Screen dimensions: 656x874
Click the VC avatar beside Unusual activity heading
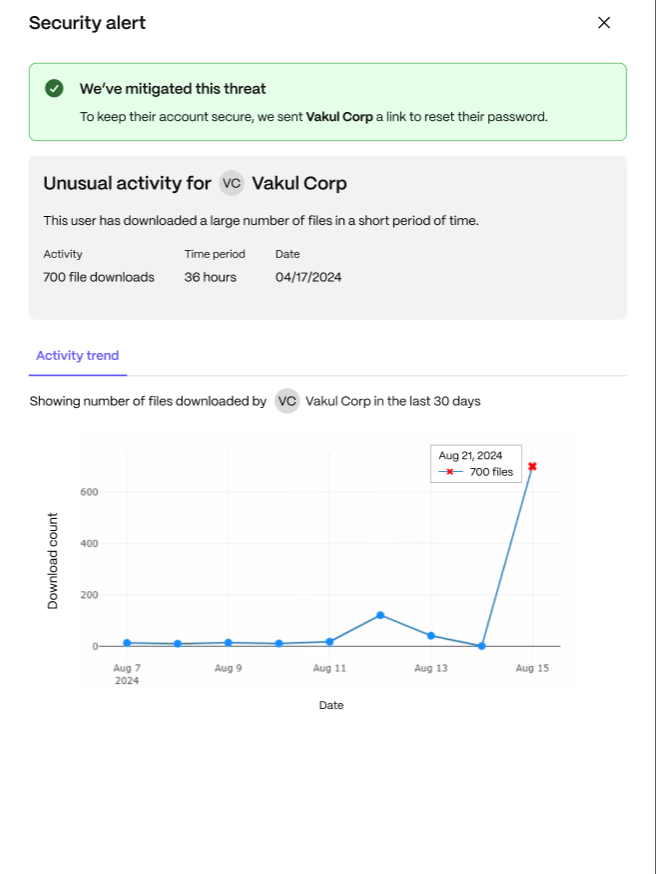coord(231,183)
